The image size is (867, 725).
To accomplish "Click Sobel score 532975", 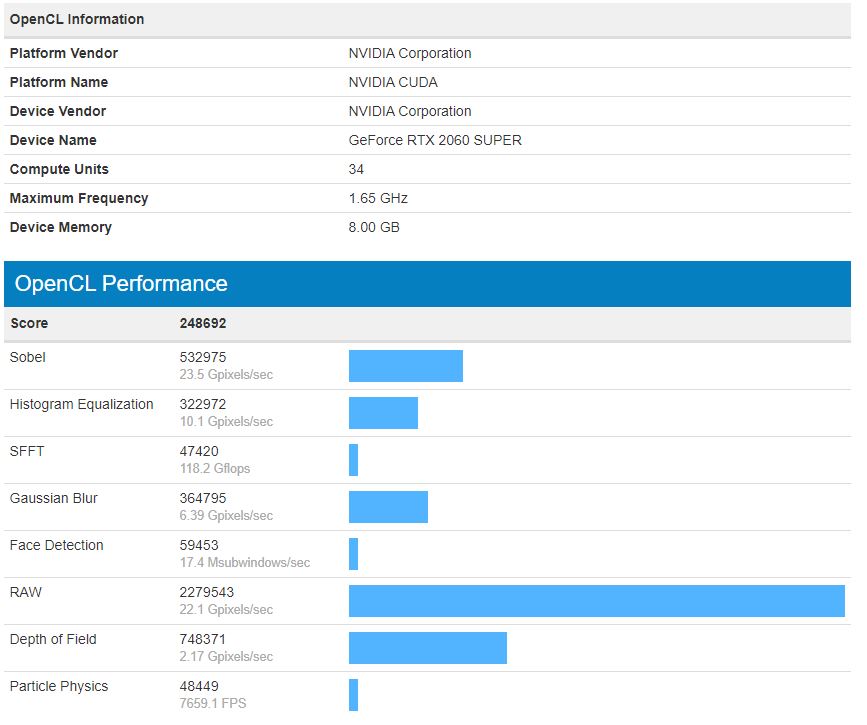I will (x=203, y=357).
